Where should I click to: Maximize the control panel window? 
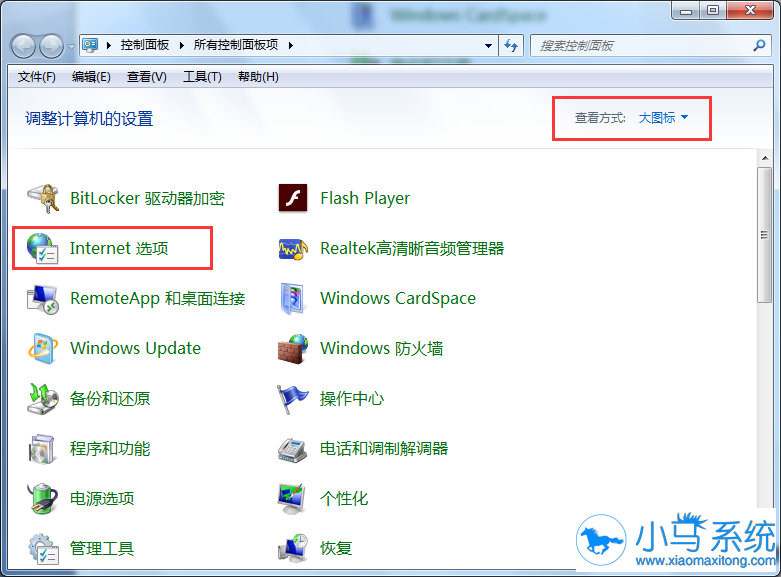(x=713, y=10)
